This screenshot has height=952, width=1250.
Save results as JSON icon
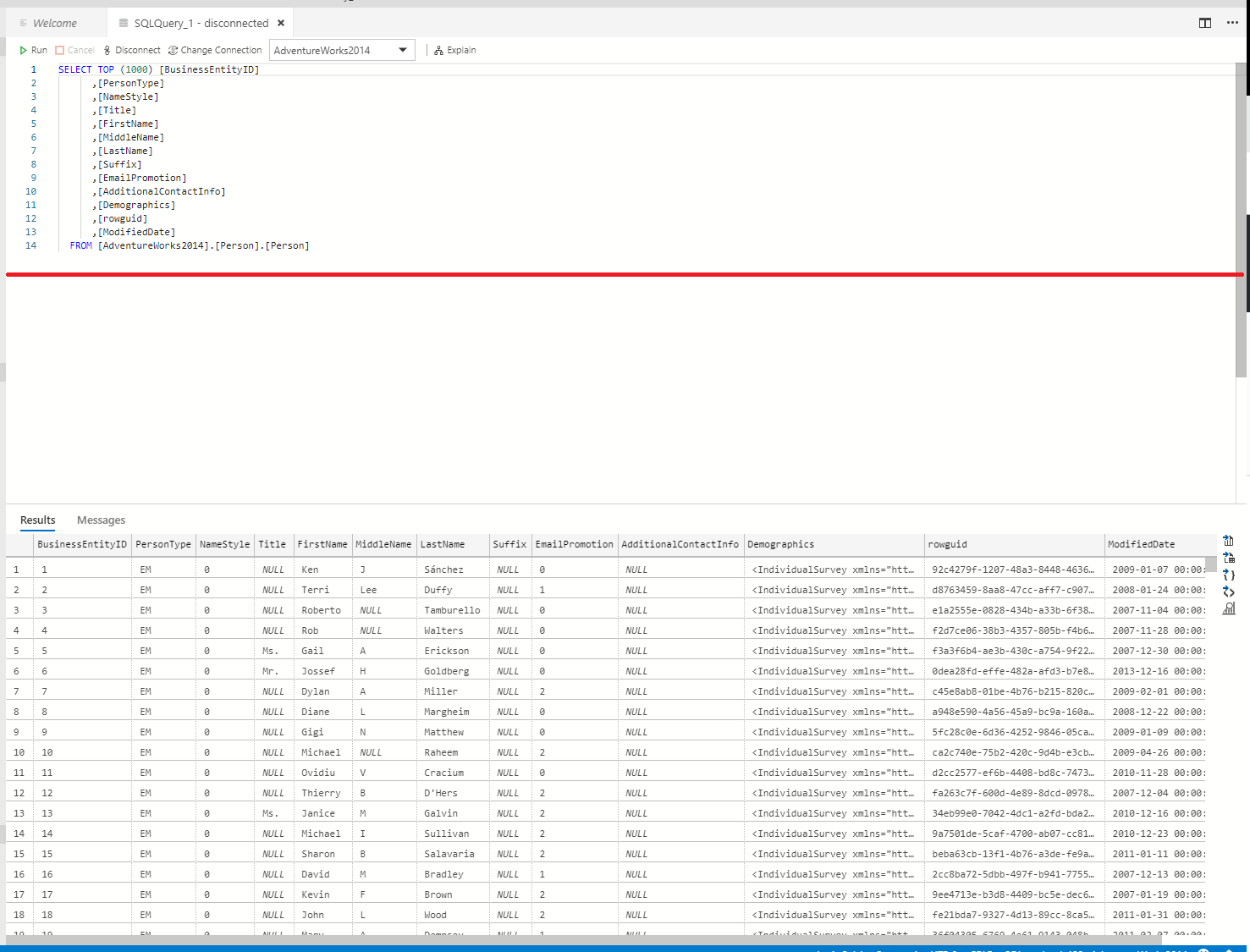click(1229, 575)
